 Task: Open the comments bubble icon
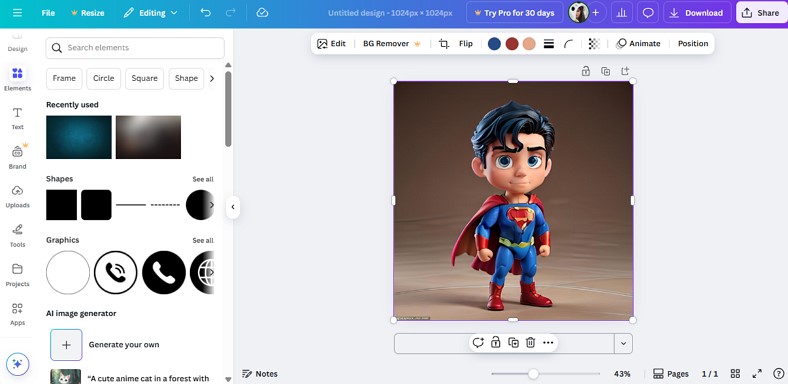648,13
